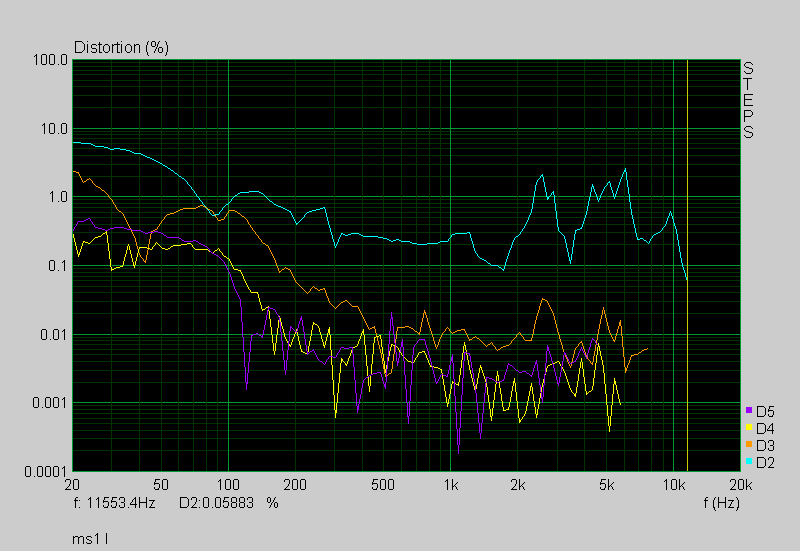800x551 pixels.
Task: Click the purple D5 legend swatch
Action: 748,411
